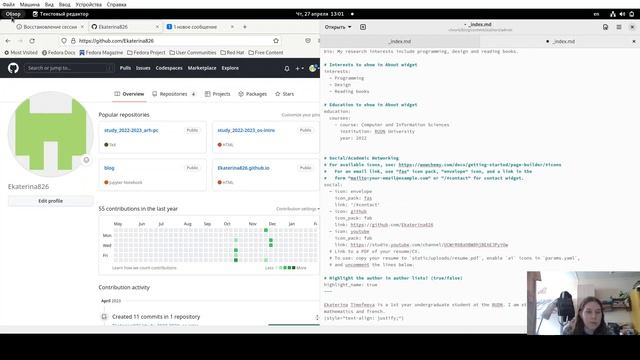Screen dimensions: 640x360
Task: Click Обзор activities button
Action: click(x=13, y=14)
